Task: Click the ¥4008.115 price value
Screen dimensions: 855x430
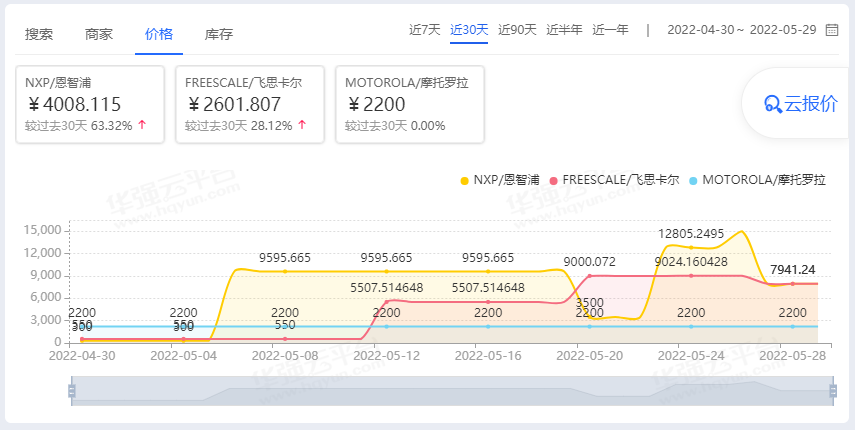Action: pyautogui.click(x=73, y=104)
